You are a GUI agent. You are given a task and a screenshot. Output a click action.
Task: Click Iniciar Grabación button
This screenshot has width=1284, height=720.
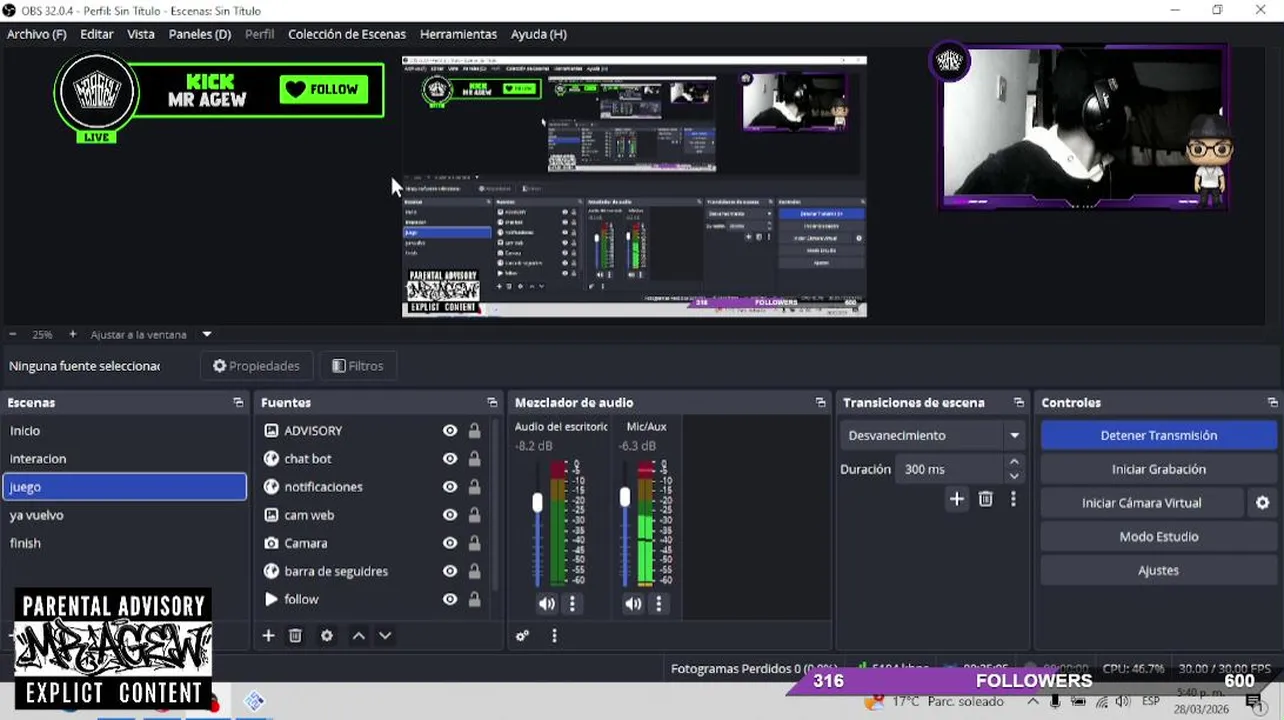point(1159,469)
